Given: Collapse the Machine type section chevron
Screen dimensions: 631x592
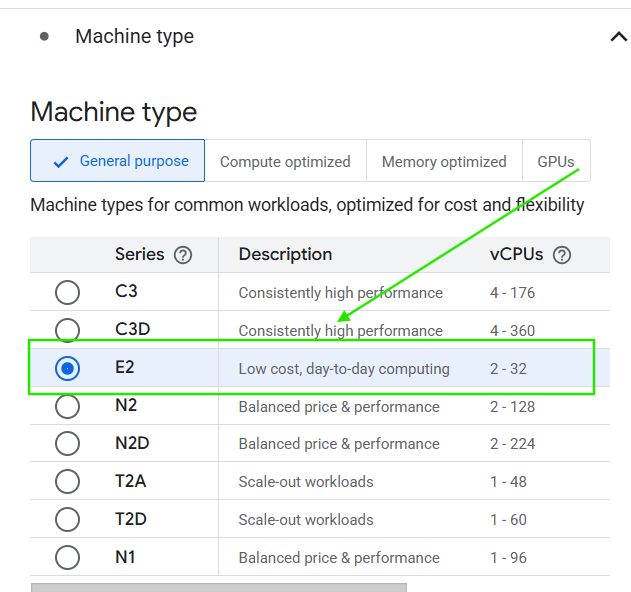Looking at the screenshot, I should coord(617,37).
